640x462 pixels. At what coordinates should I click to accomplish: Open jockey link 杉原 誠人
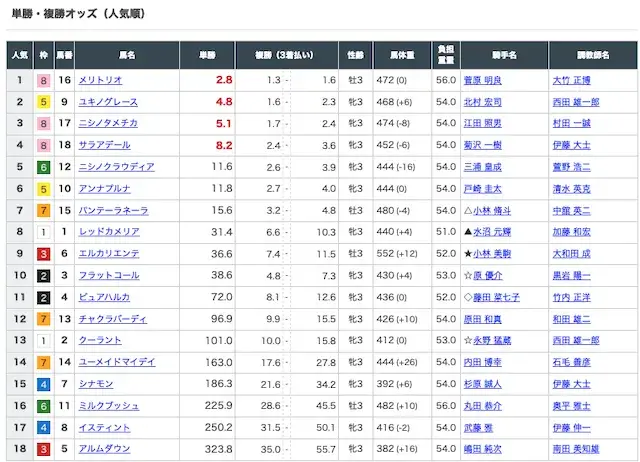(x=482, y=384)
